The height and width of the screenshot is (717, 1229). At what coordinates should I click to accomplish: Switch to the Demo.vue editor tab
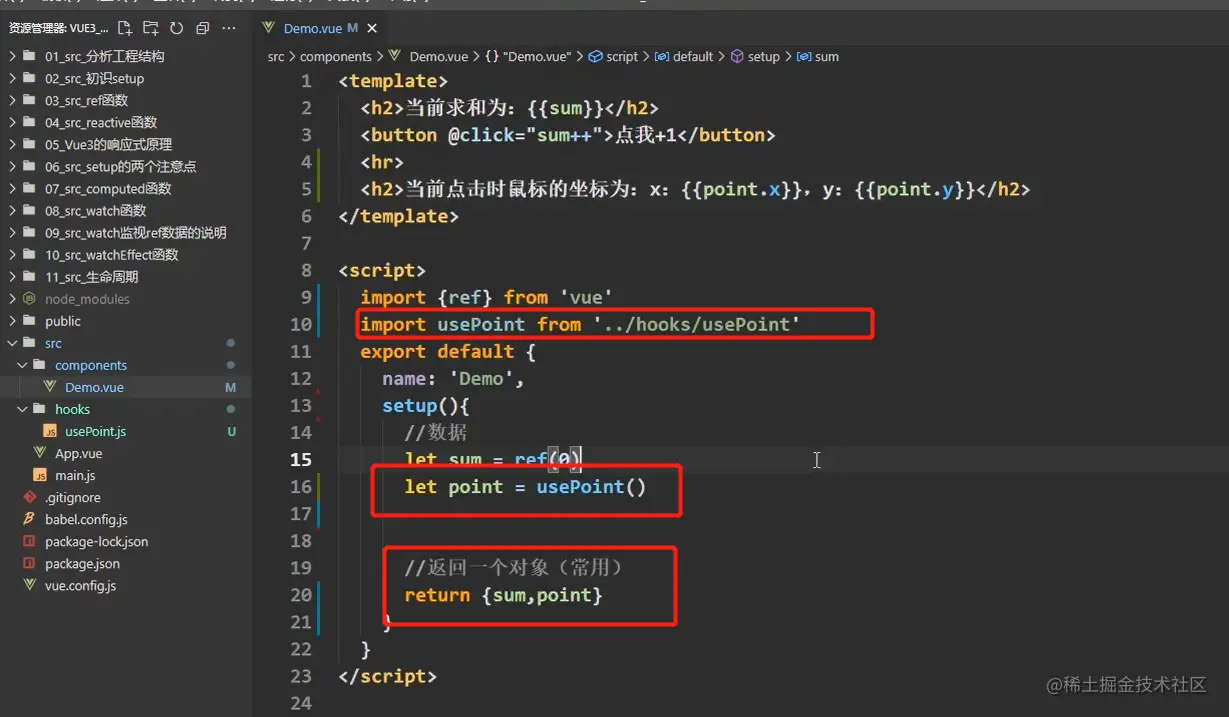pos(320,29)
